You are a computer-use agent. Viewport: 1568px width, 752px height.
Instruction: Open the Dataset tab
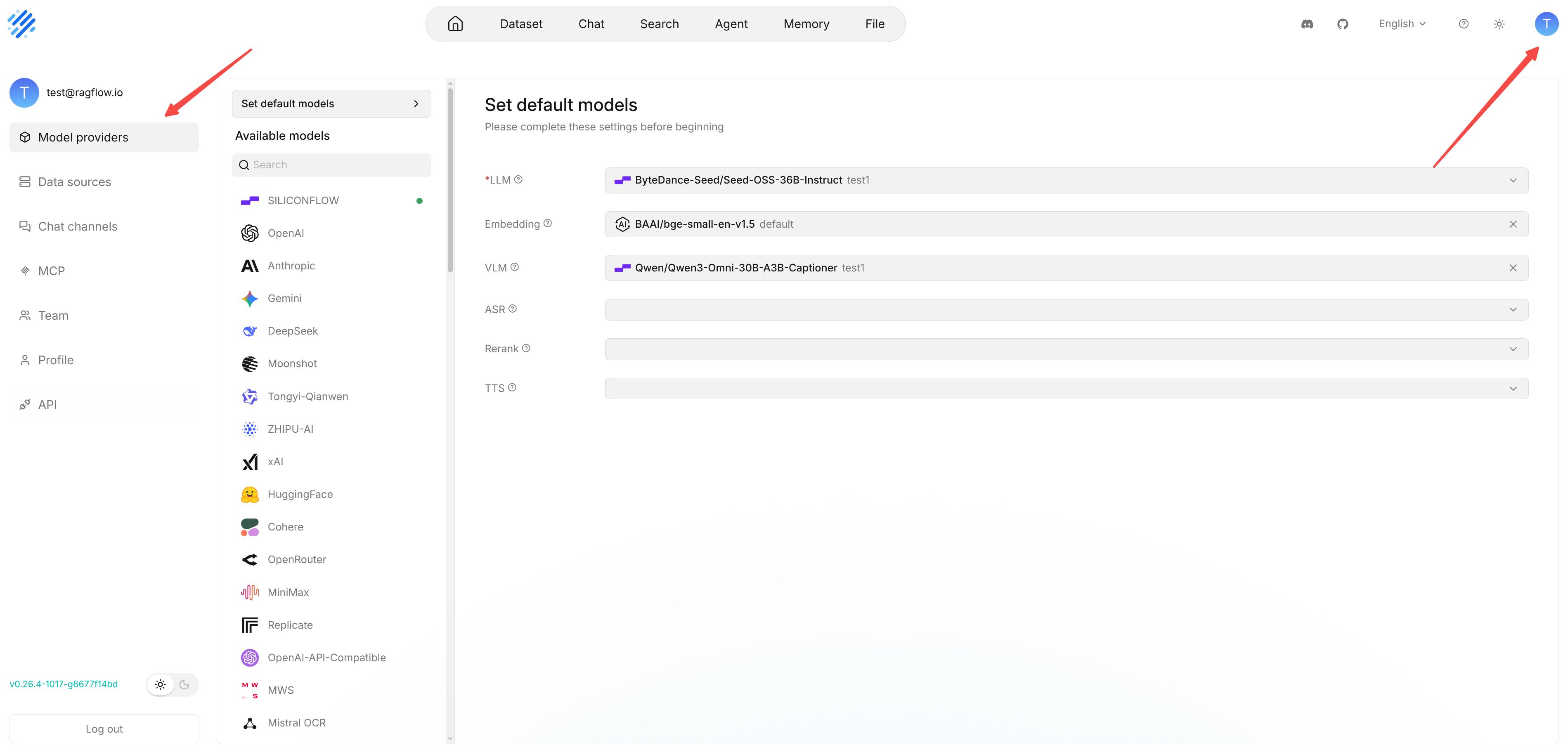(x=521, y=24)
